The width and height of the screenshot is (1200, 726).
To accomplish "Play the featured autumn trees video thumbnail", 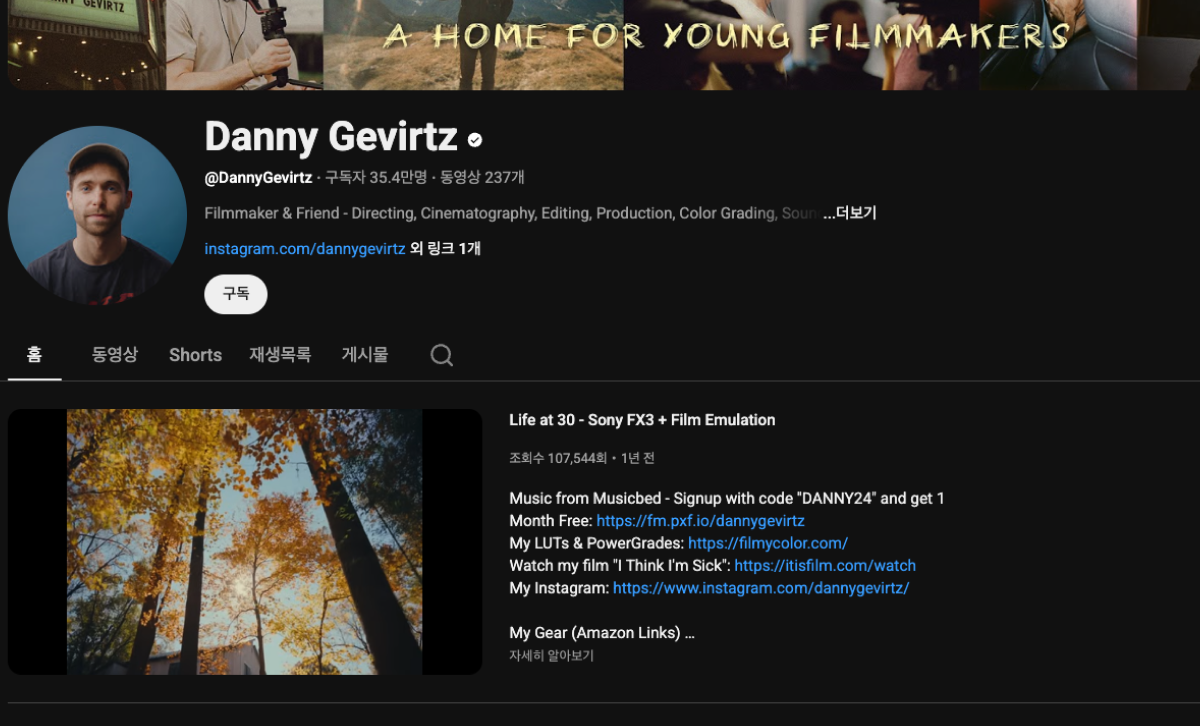I will pyautogui.click(x=245, y=541).
